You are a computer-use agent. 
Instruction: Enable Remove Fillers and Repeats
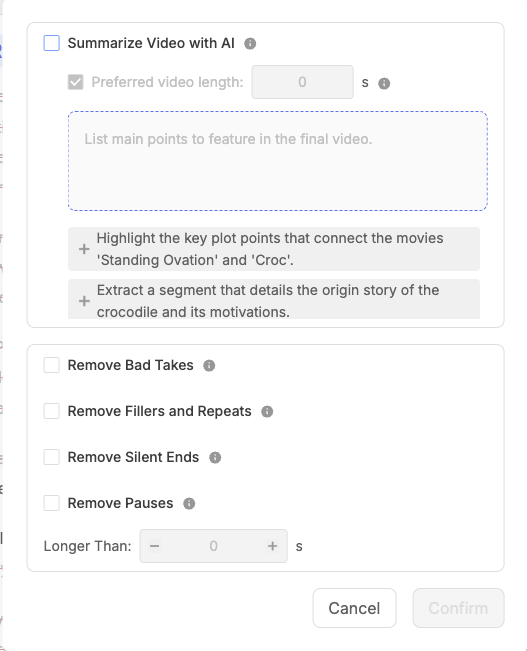tap(51, 411)
